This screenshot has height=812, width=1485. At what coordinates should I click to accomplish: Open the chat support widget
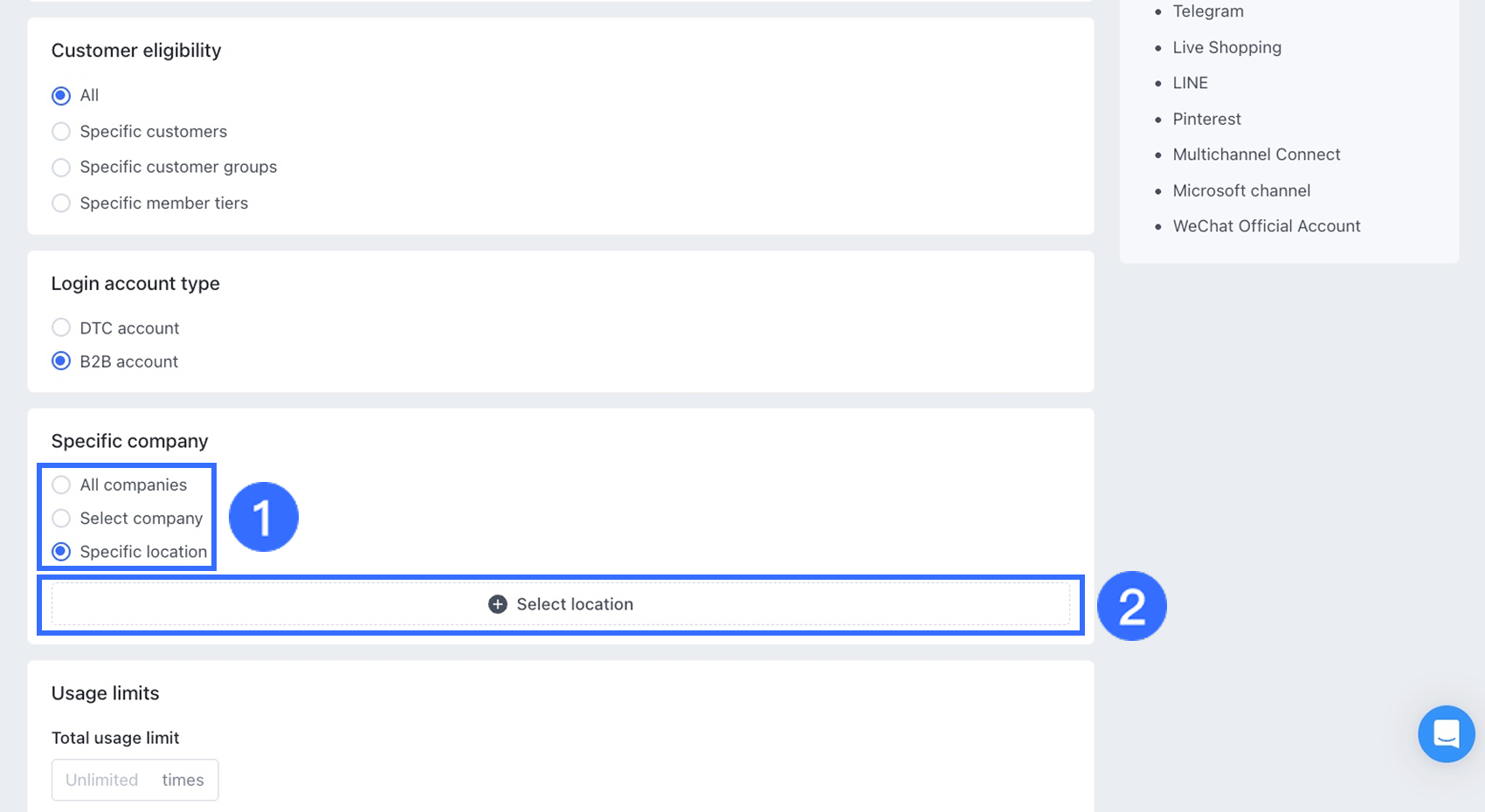pyautogui.click(x=1446, y=733)
